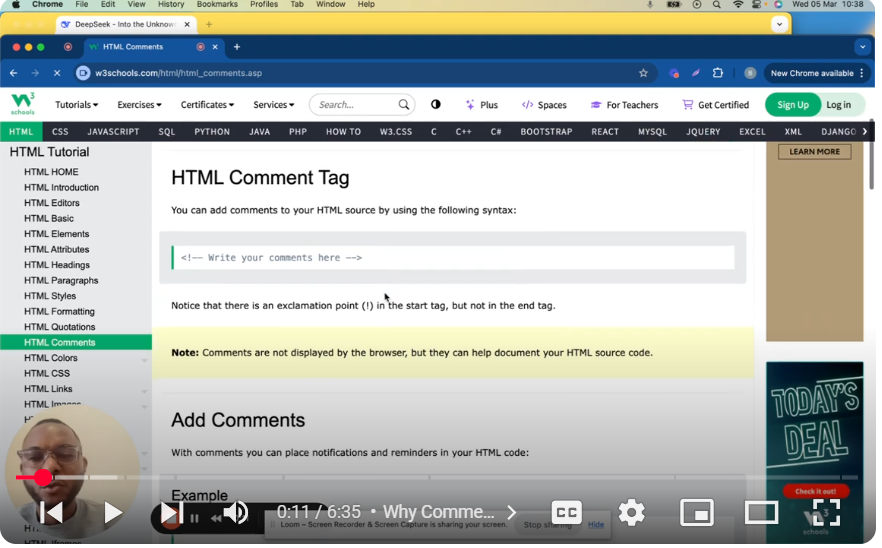Open HTML Introduction sidebar item
882x548 pixels.
[61, 187]
